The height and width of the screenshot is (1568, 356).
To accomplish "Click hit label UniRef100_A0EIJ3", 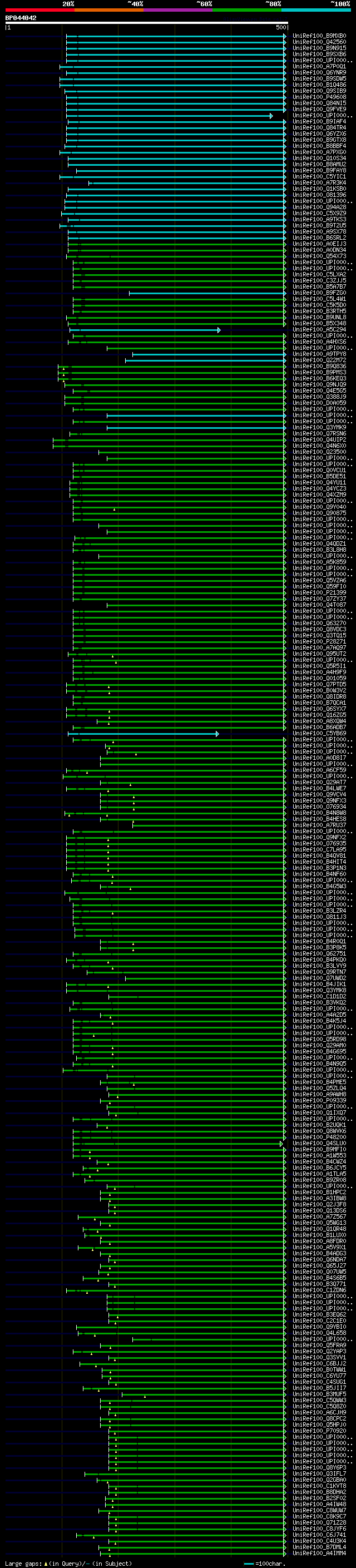I will click(319, 244).
